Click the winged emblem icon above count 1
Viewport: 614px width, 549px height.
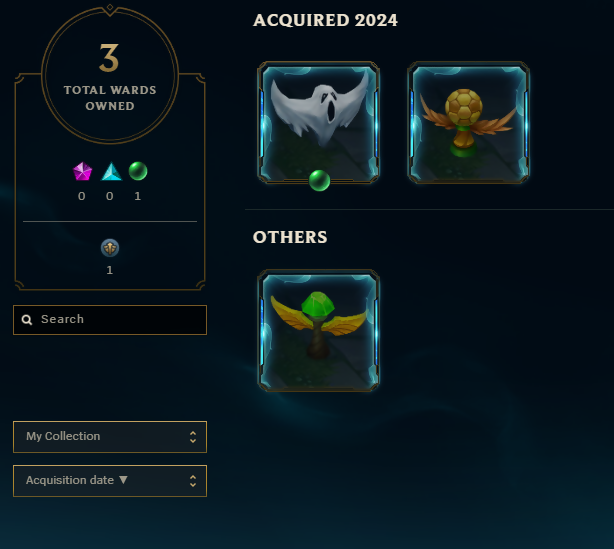pos(110,248)
